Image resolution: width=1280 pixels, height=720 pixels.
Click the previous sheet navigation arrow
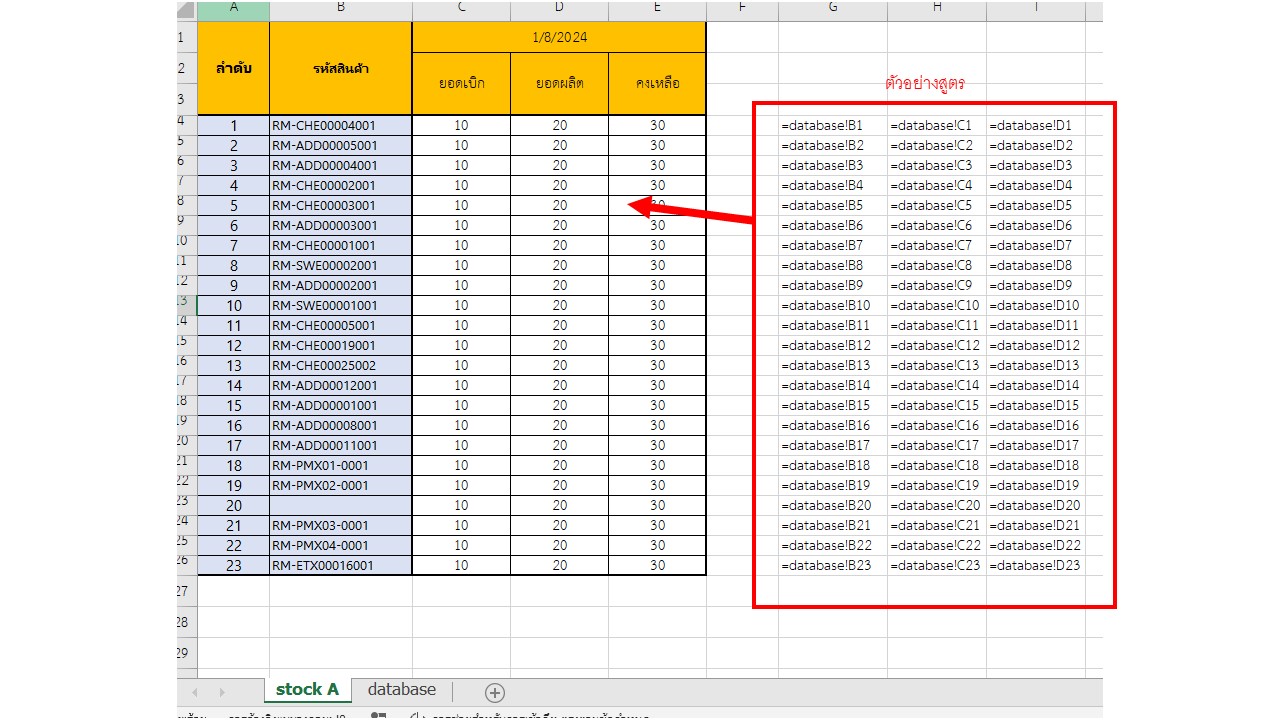point(194,692)
